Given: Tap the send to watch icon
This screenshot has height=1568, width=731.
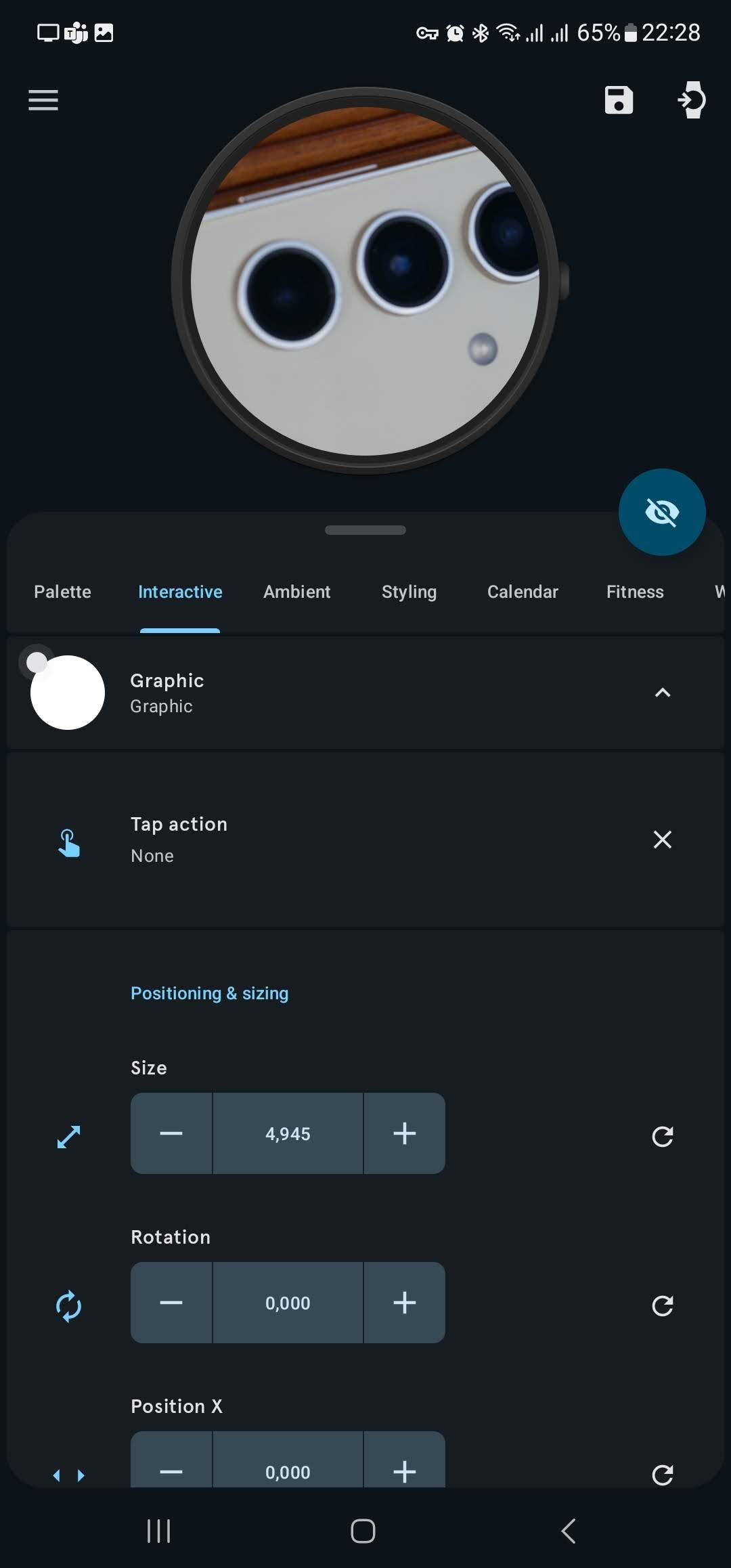Looking at the screenshot, I should point(692,100).
